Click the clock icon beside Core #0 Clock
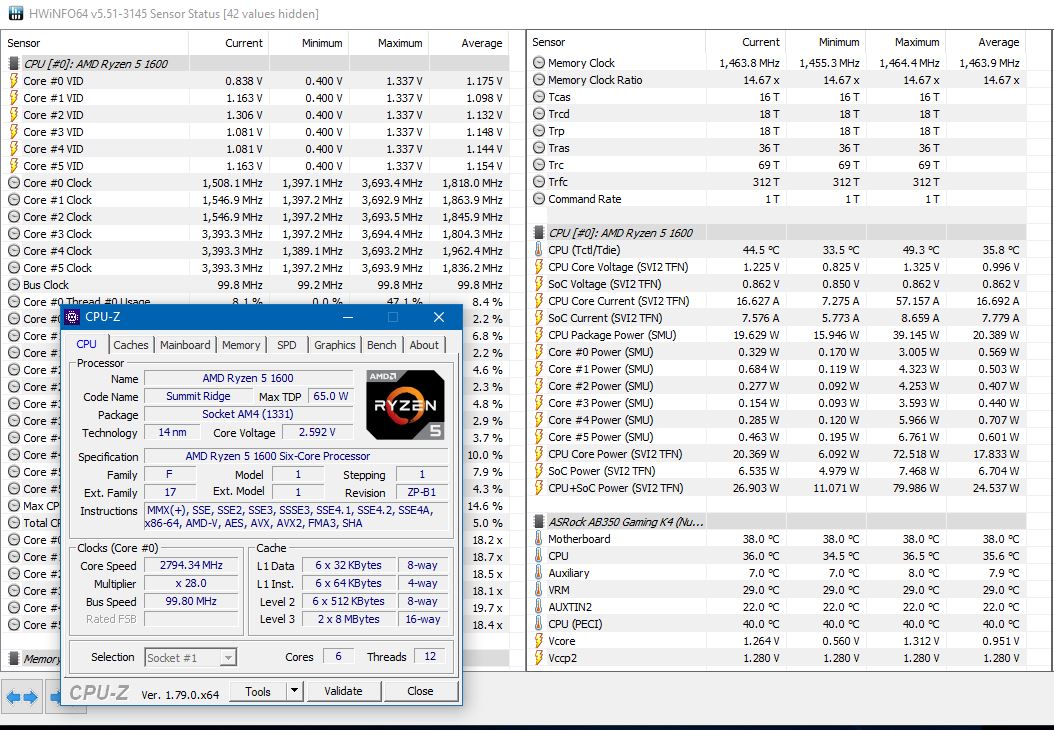The image size is (1054, 730). [13, 183]
